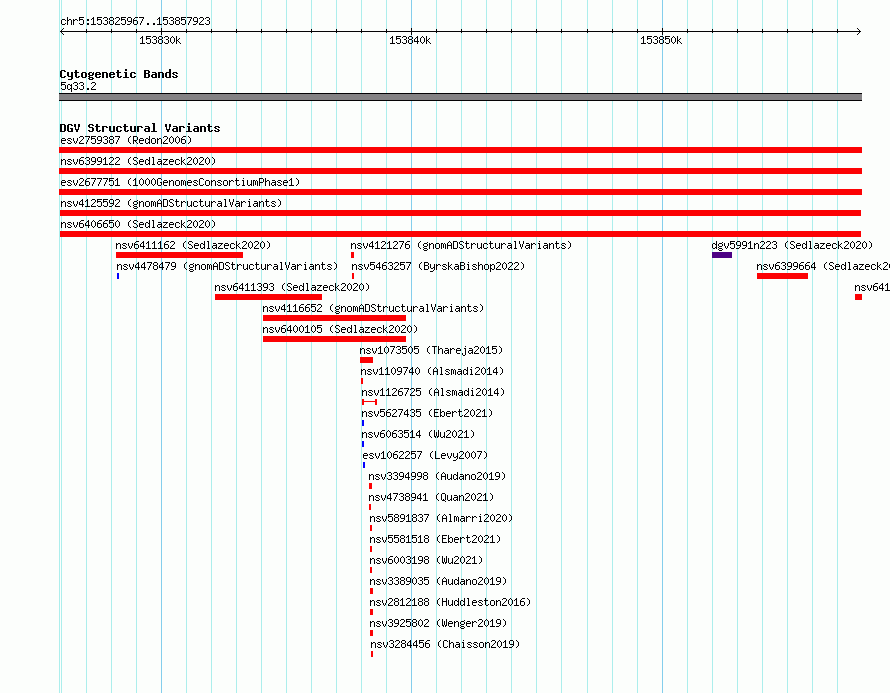The width and height of the screenshot is (890, 693).
Task: Click the right arrow of the ruler
Action: click(859, 32)
